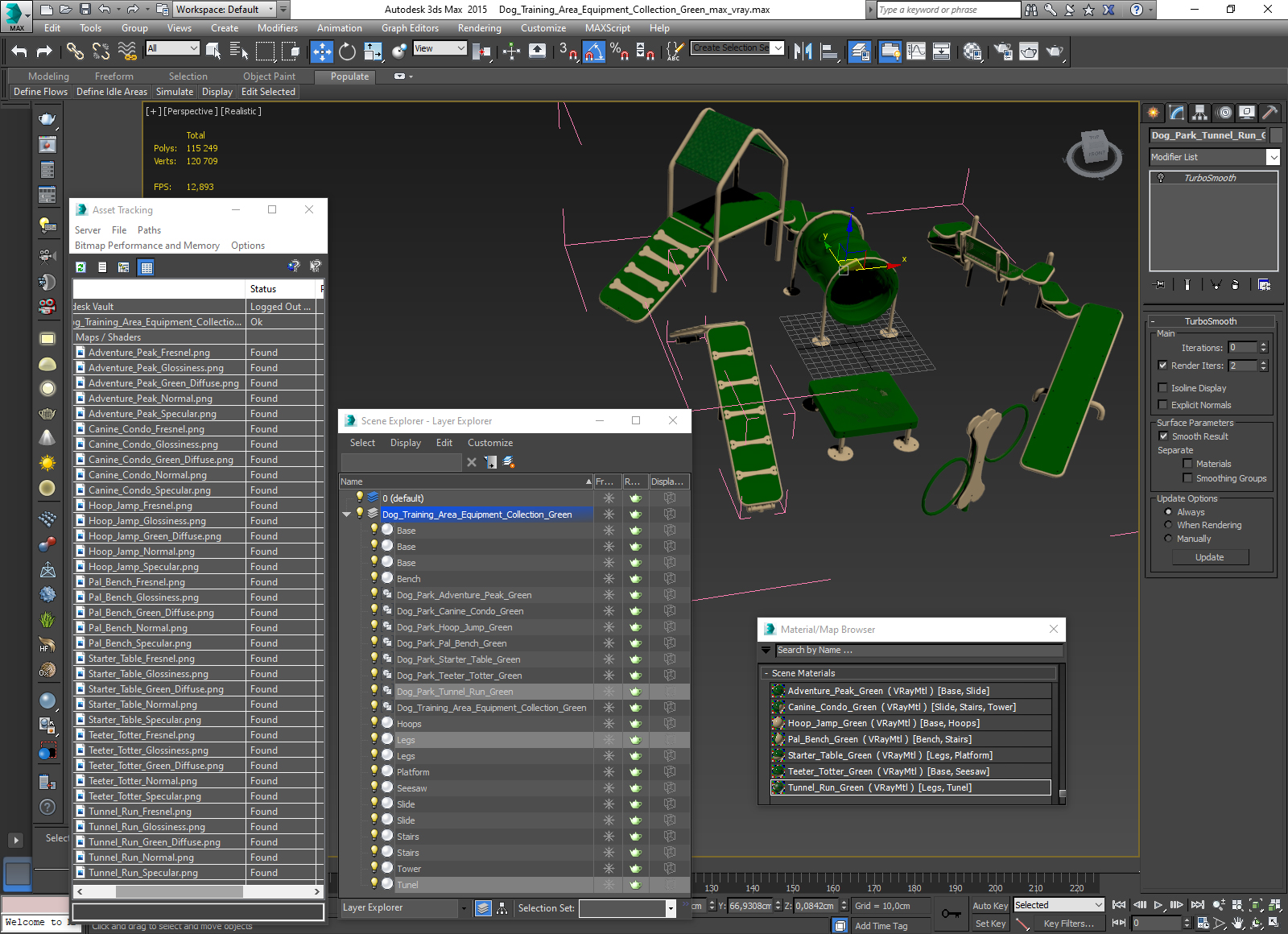
Task: Toggle the Render Iters checkbox
Action: click(1162, 366)
